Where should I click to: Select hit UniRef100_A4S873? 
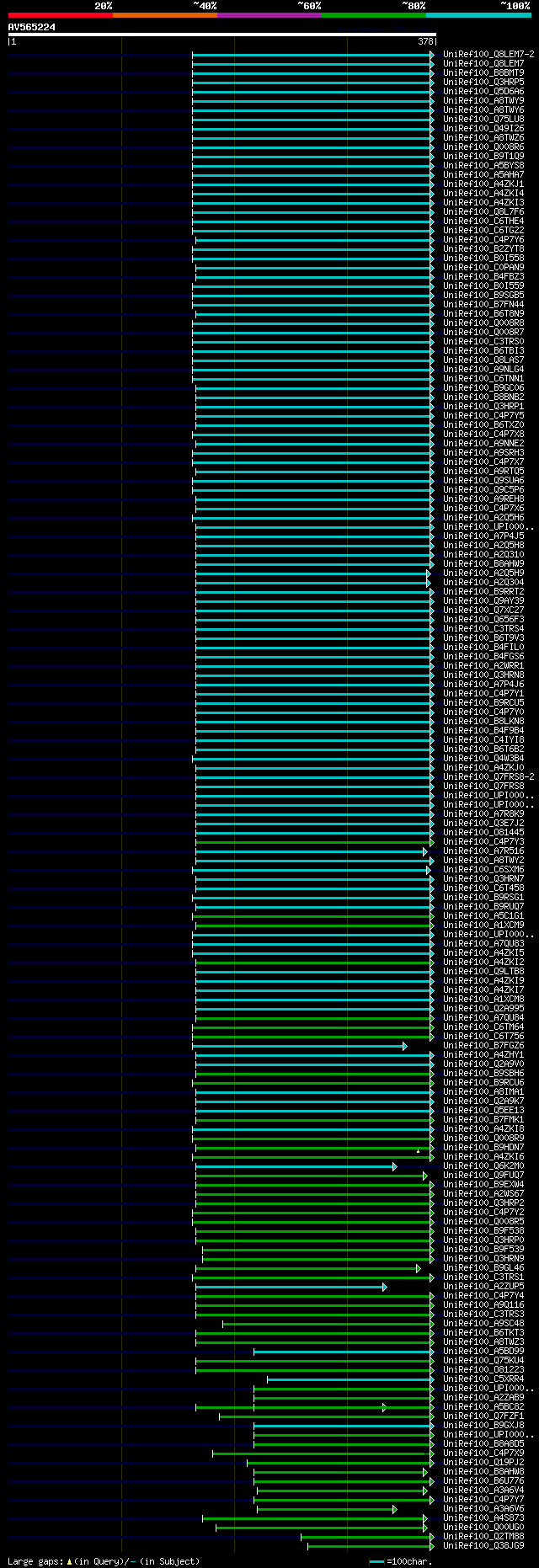click(483, 1517)
